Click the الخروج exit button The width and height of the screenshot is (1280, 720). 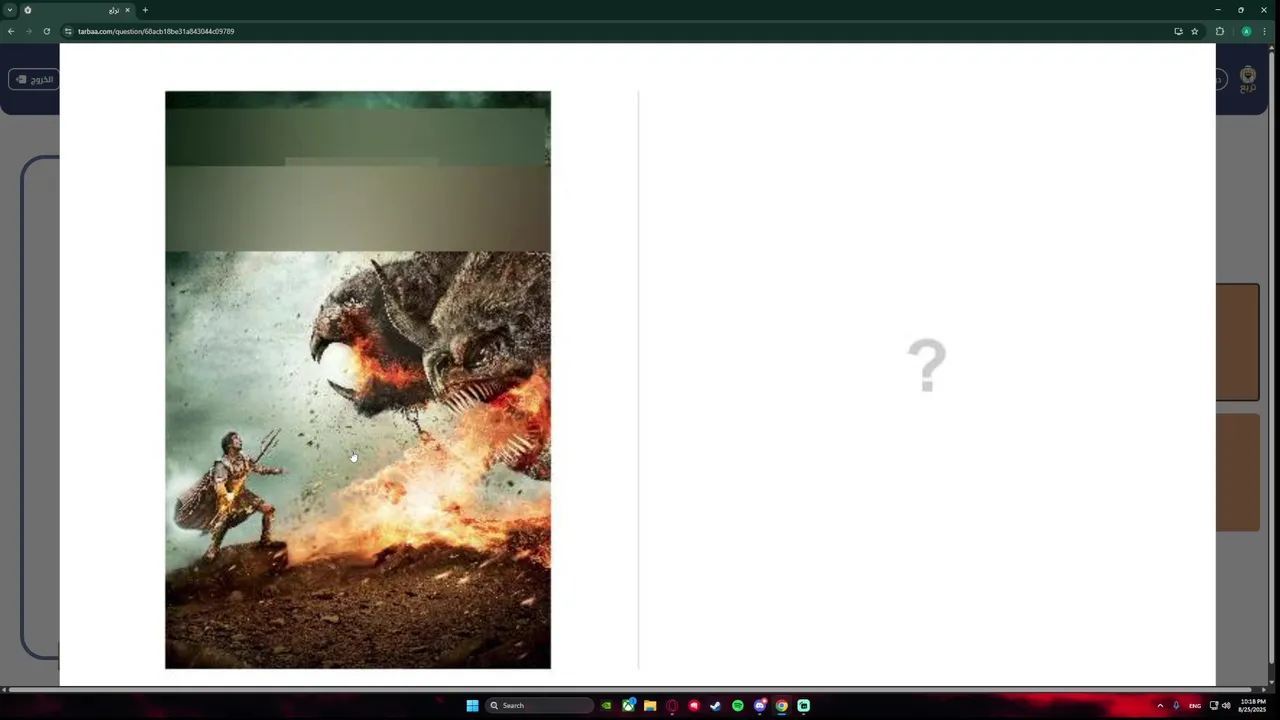coord(34,79)
